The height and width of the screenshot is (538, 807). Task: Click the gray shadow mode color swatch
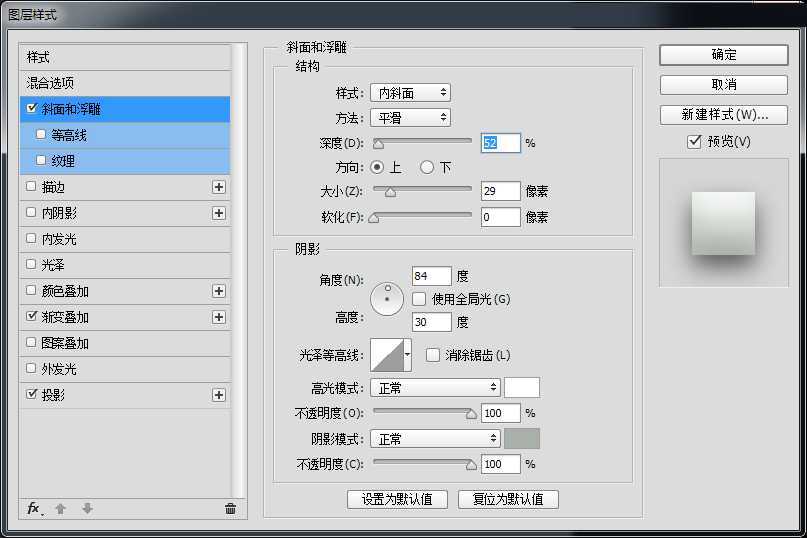(522, 439)
